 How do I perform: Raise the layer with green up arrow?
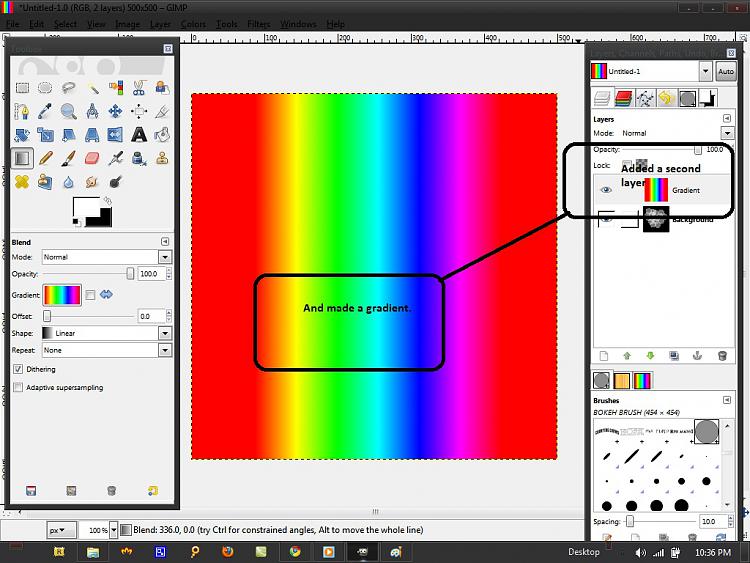[x=627, y=356]
